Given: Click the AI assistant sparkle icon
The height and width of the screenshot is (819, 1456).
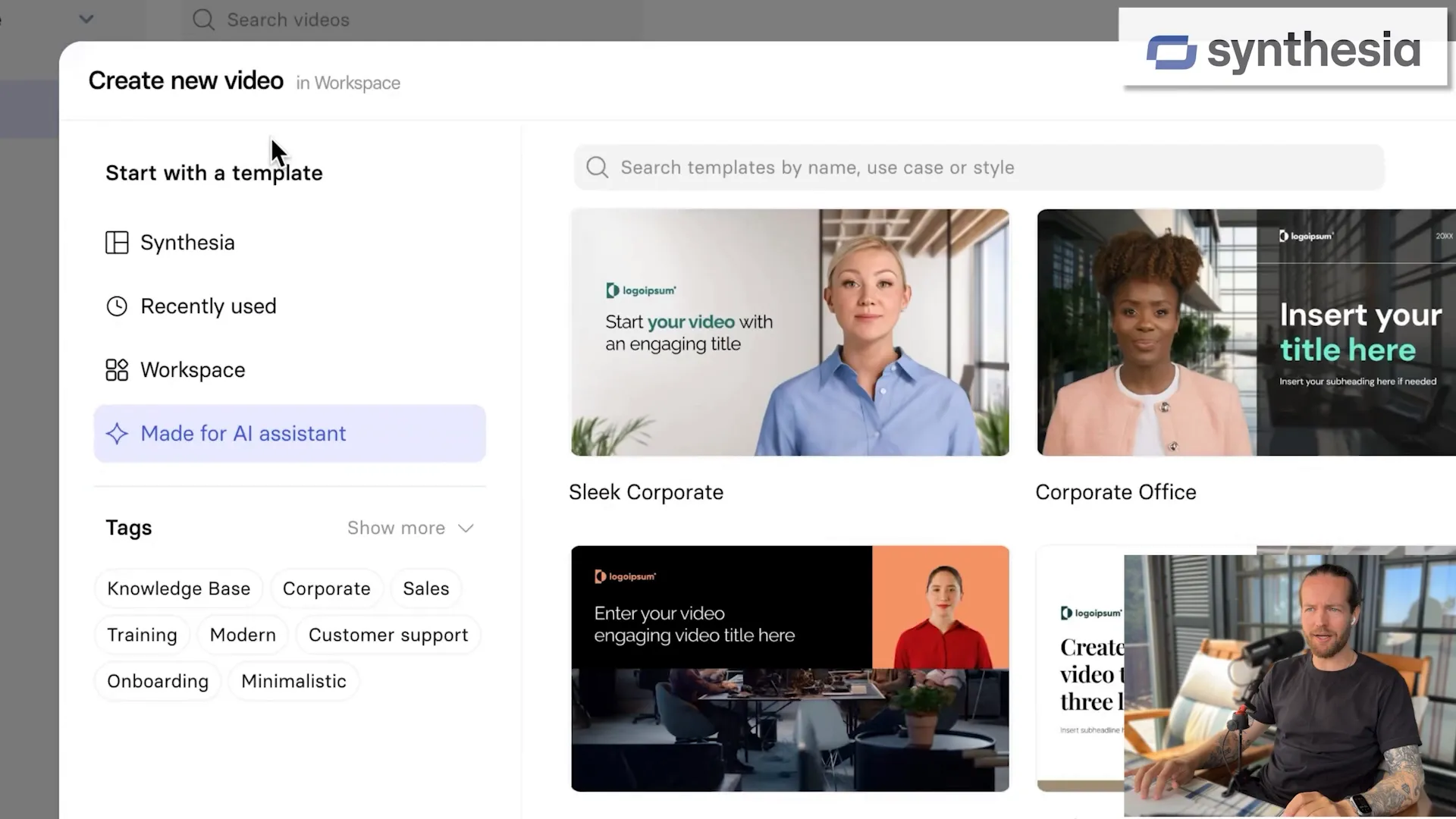Looking at the screenshot, I should point(117,434).
